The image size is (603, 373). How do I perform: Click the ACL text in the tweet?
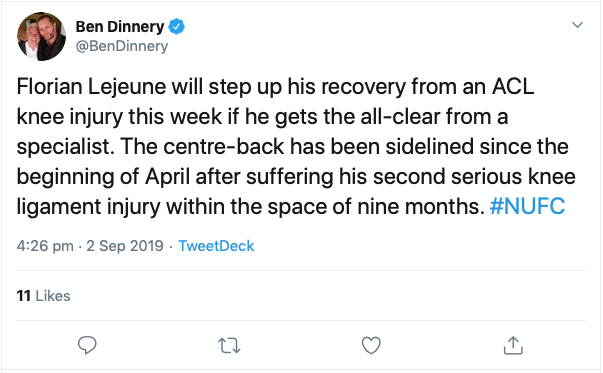coord(513,86)
